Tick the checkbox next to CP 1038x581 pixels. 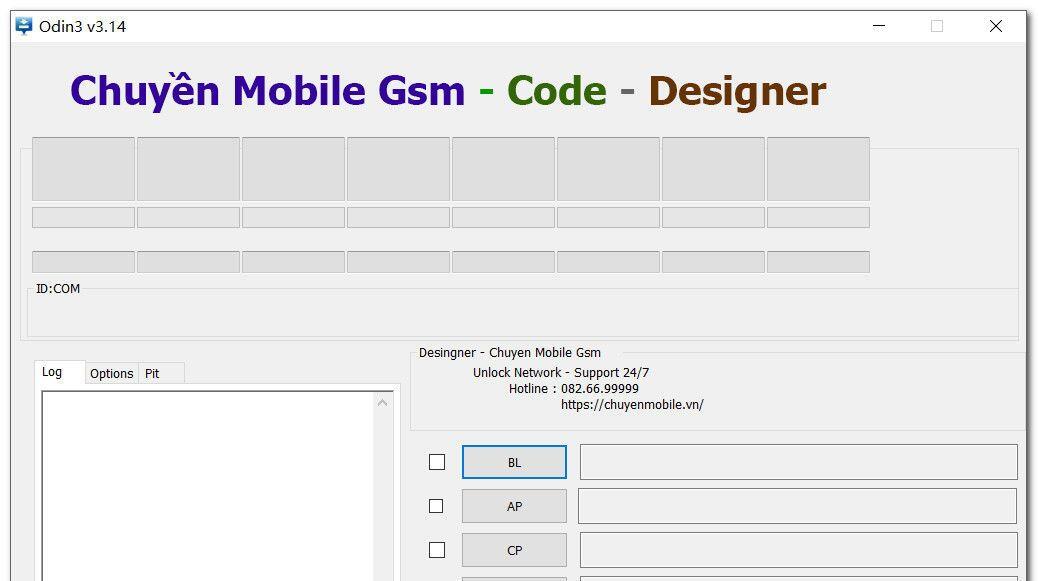437,550
